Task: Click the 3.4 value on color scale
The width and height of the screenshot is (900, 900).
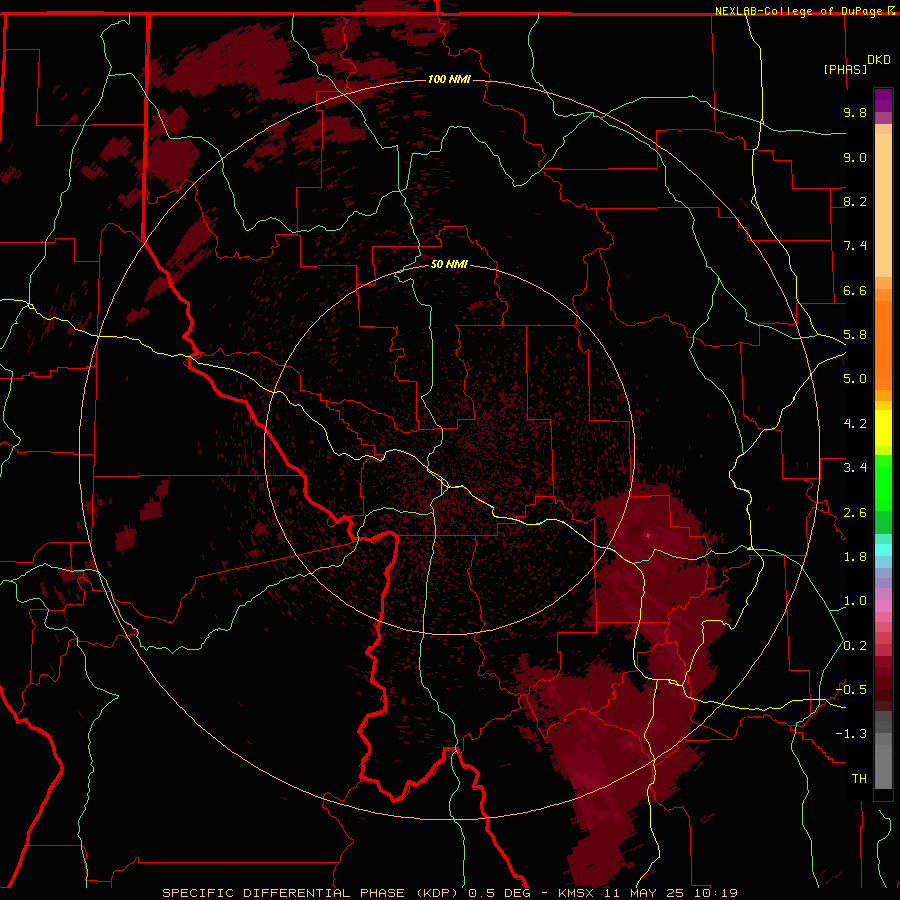Action: [855, 468]
